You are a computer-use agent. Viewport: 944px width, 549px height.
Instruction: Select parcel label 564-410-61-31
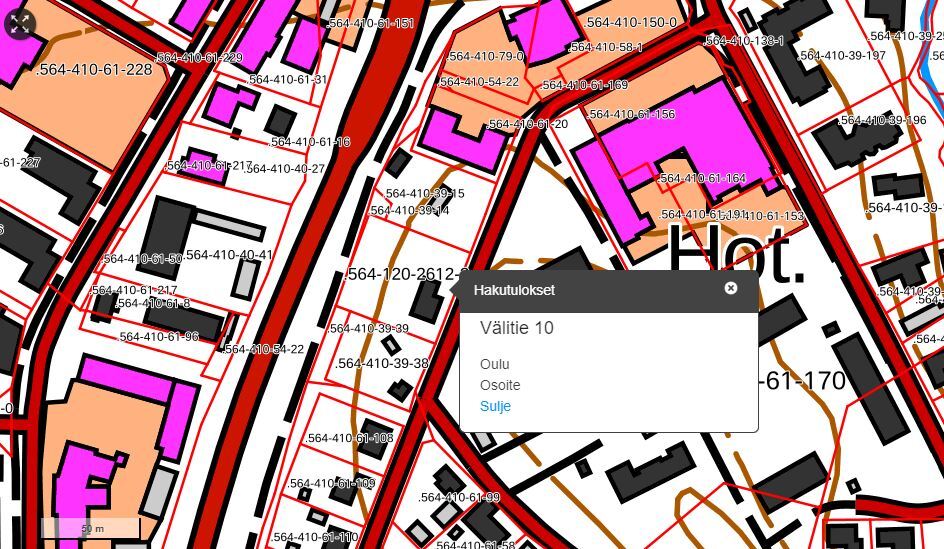287,79
